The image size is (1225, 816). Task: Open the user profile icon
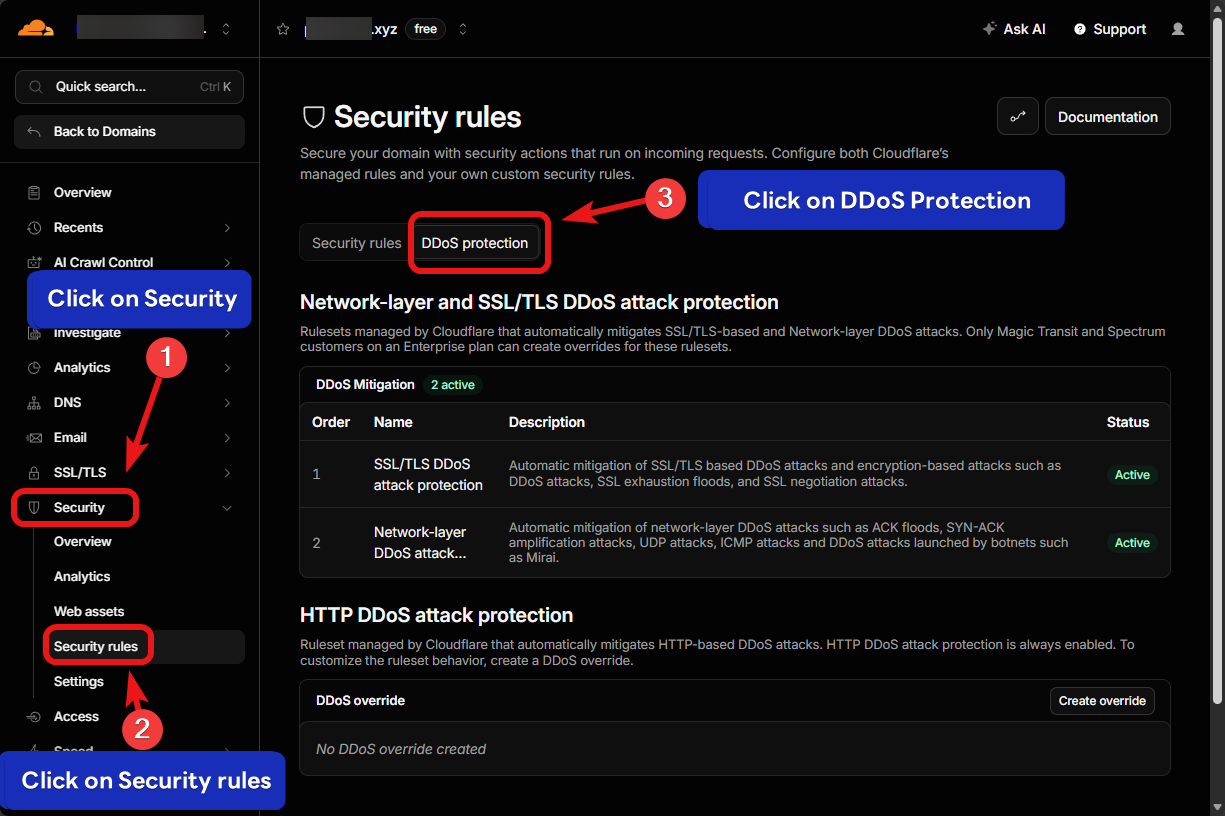pyautogui.click(x=1178, y=29)
